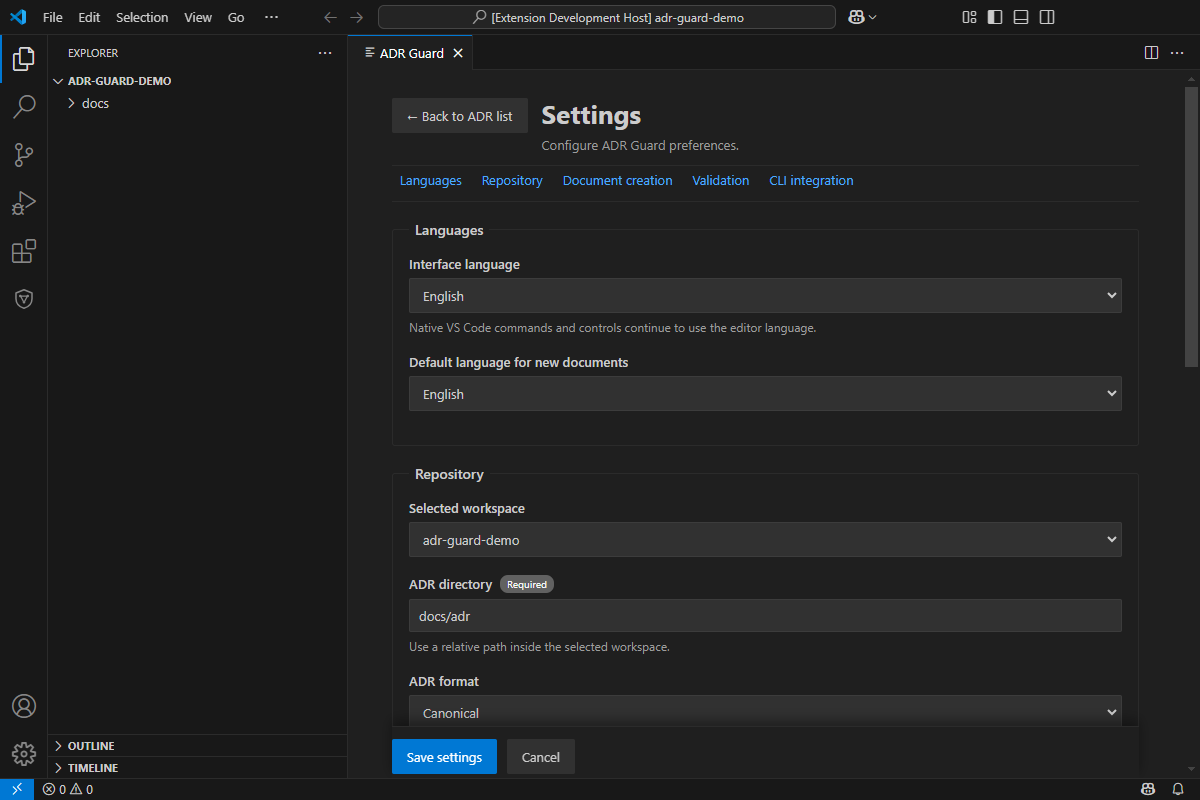Open the Go menu
The image size is (1200, 800).
point(236,17)
